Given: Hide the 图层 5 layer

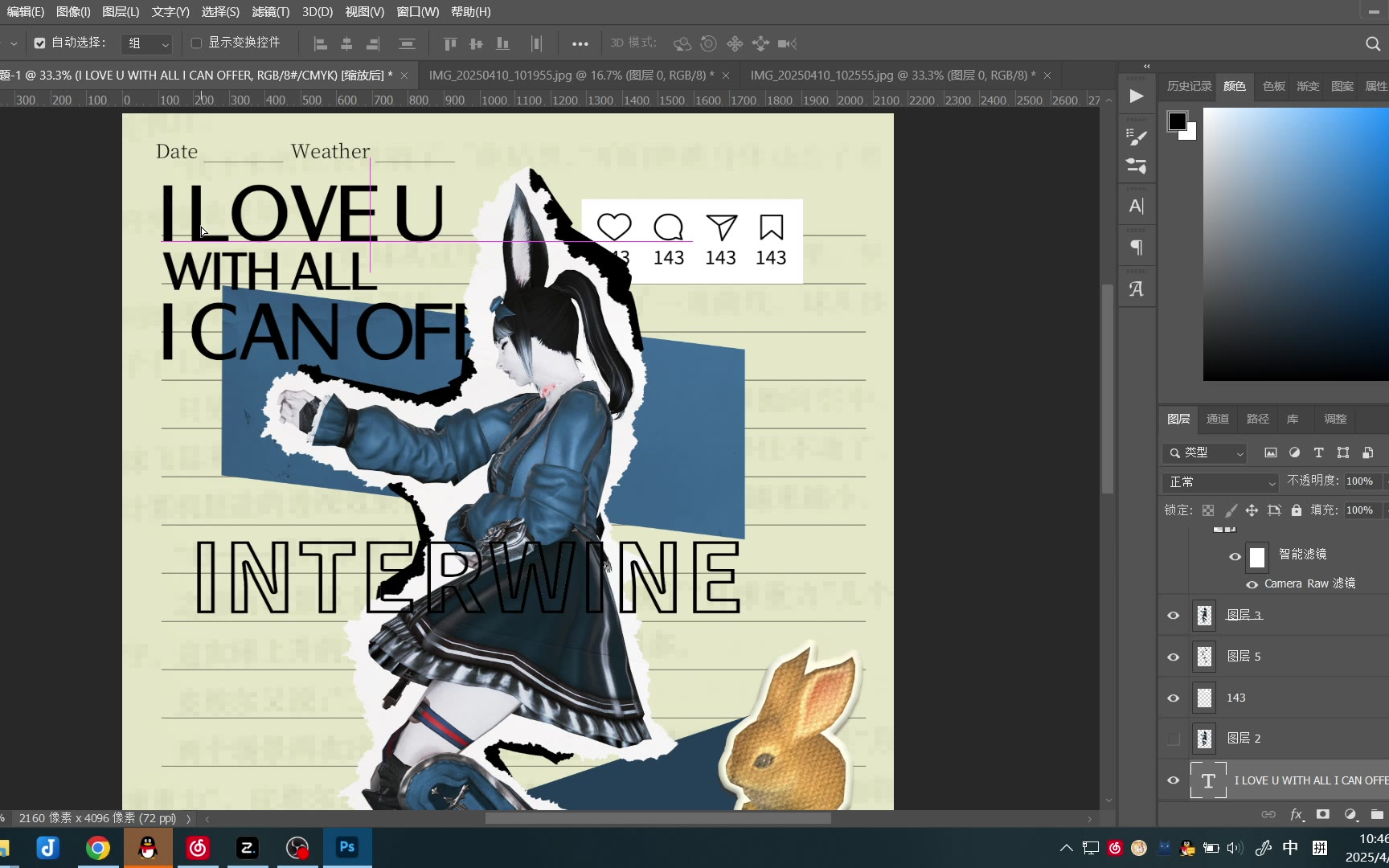Looking at the screenshot, I should pos(1174,657).
